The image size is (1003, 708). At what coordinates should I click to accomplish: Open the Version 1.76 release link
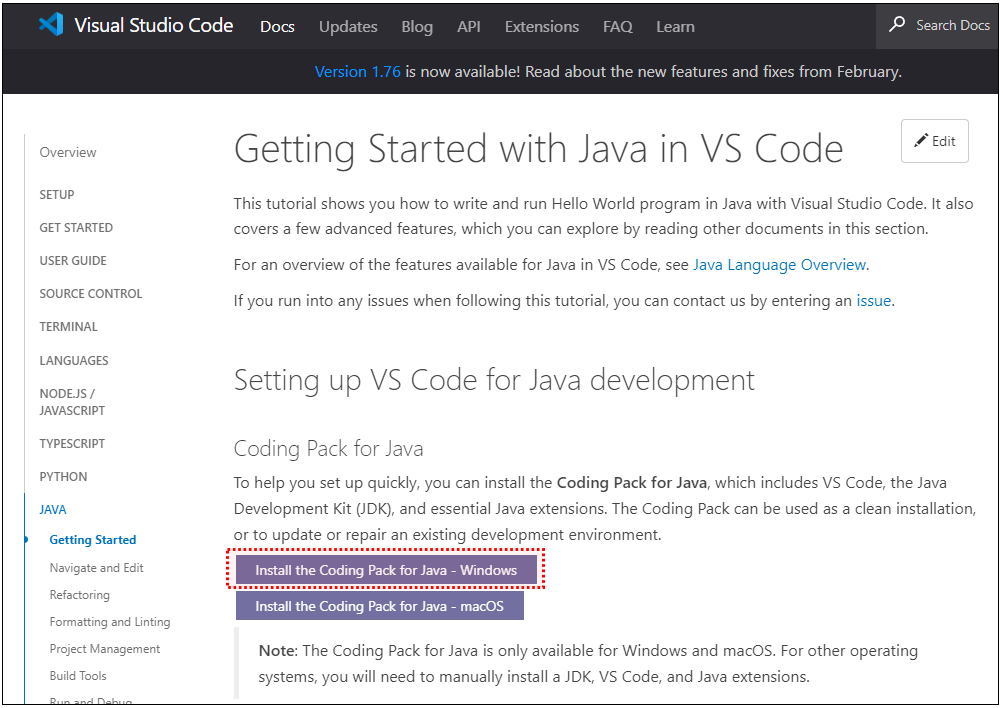357,72
